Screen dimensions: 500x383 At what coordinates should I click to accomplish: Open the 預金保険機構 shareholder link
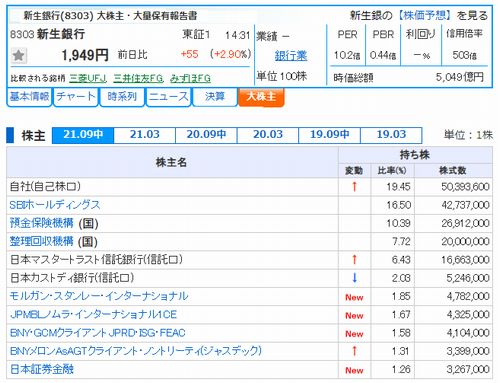pyautogui.click(x=41, y=223)
